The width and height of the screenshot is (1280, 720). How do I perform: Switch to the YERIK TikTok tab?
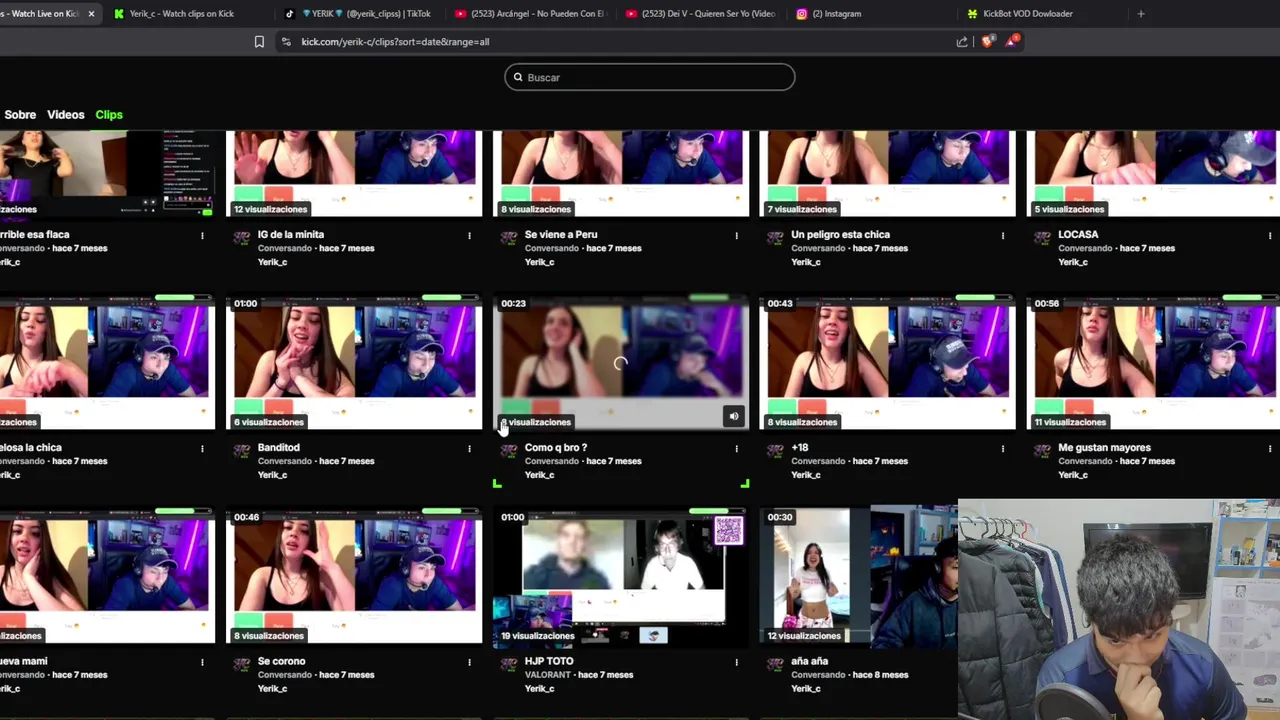[x=358, y=14]
